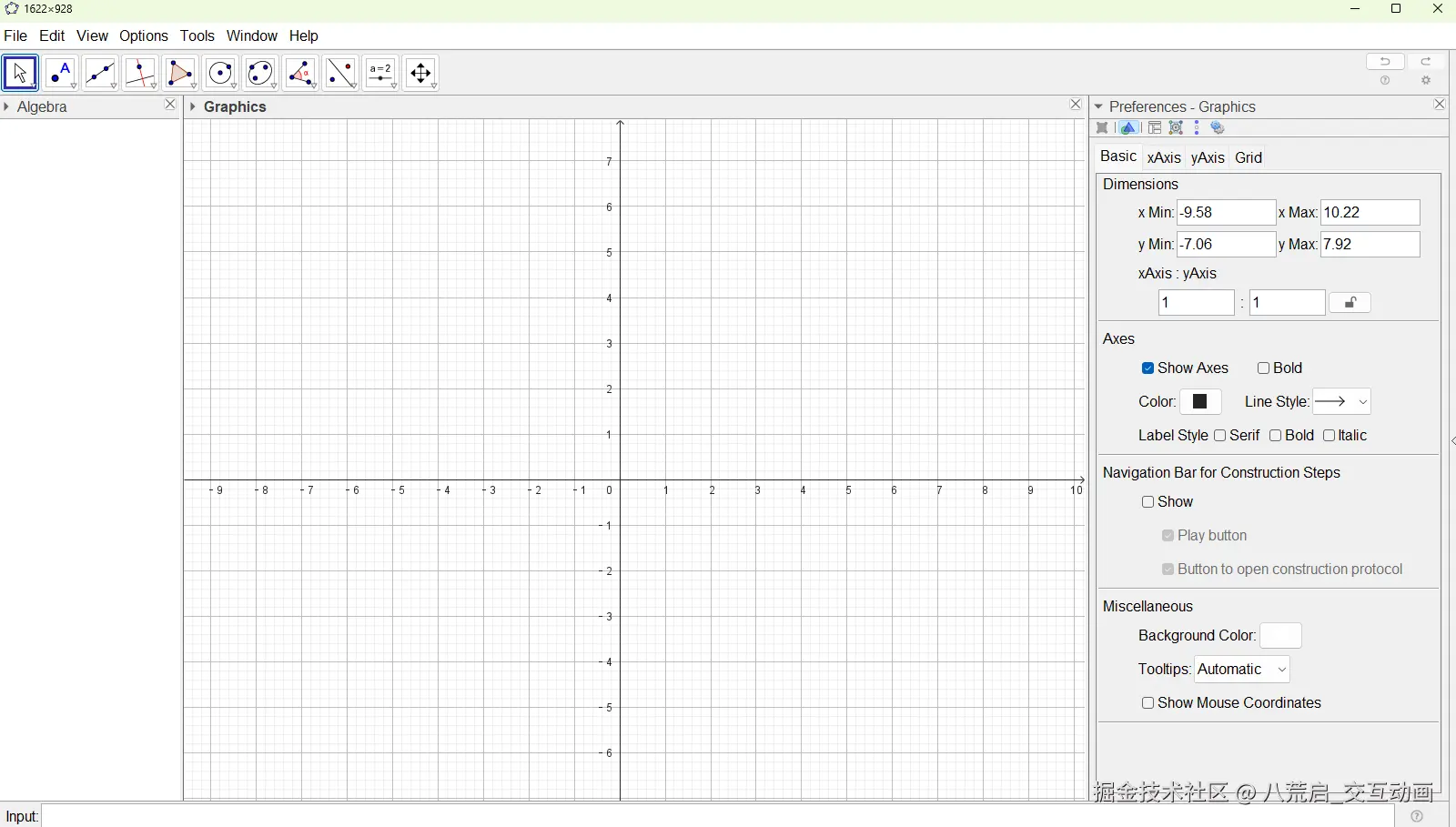Enable Bold label style checkbox
This screenshot has width=1456, height=827.
[1276, 436]
